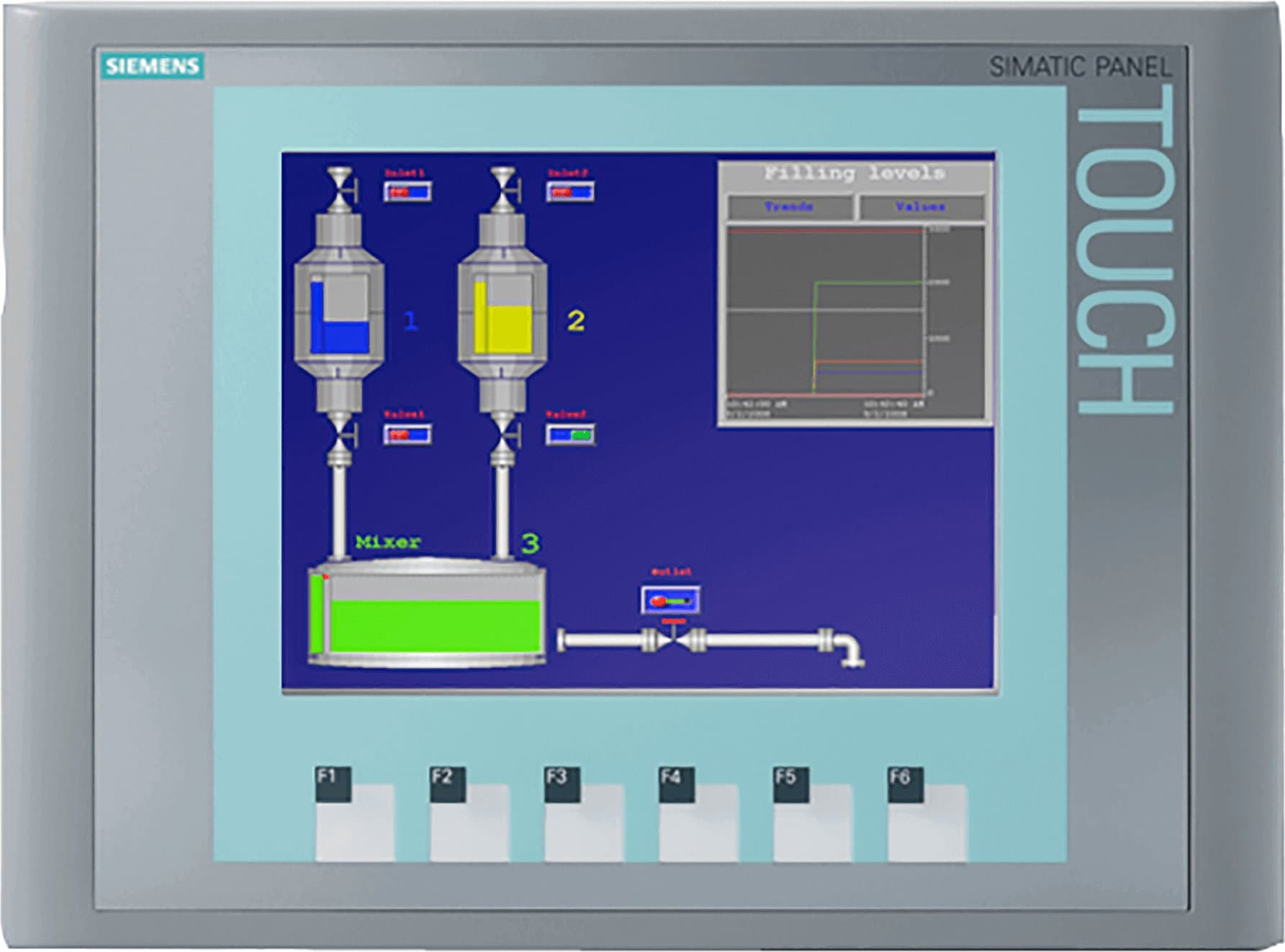Image resolution: width=1285 pixels, height=952 pixels.
Task: Toggle the Valve 1 switch
Action: [407, 434]
